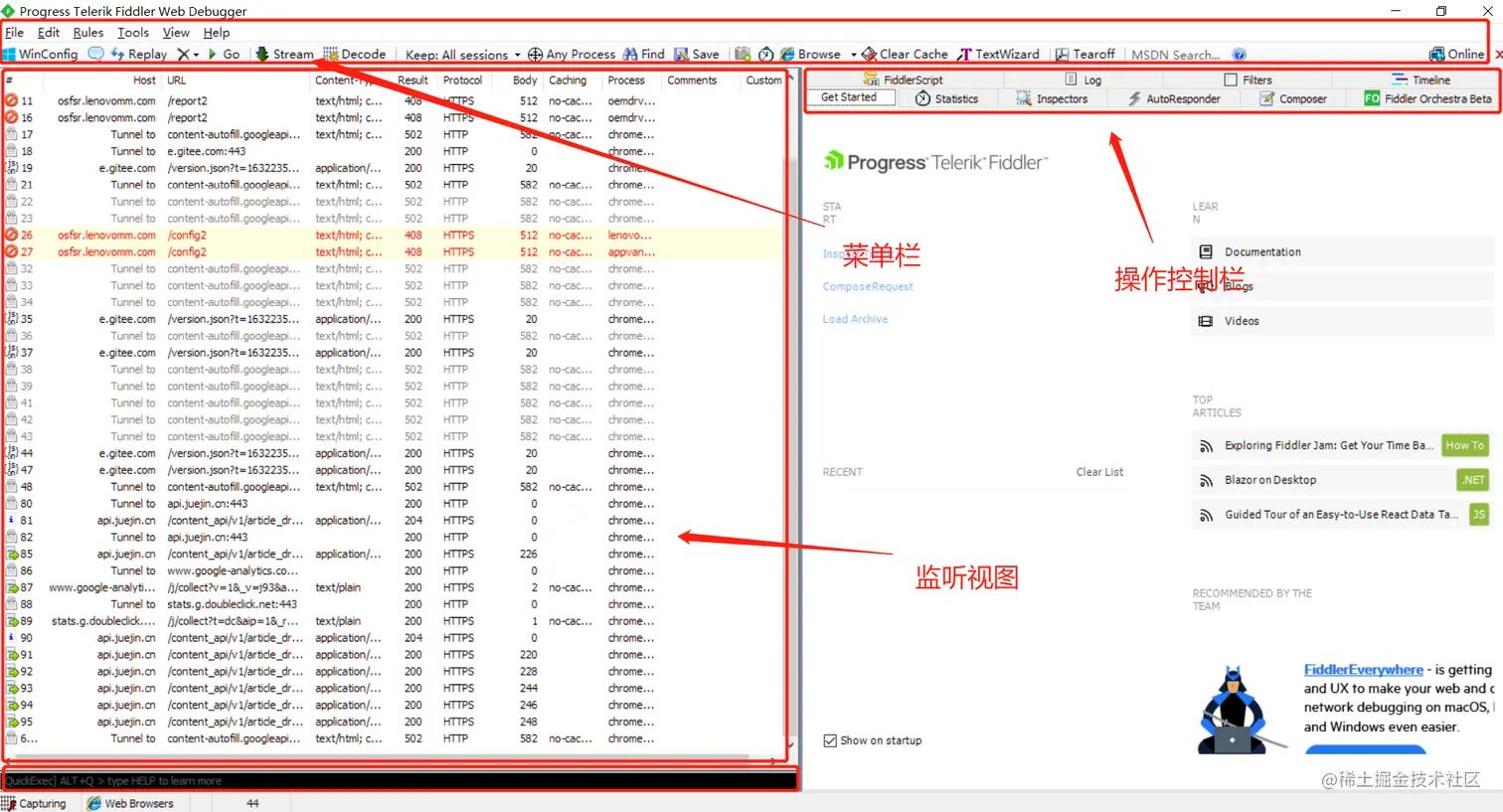The height and width of the screenshot is (812, 1503).
Task: Open the File menu
Action: (x=14, y=33)
